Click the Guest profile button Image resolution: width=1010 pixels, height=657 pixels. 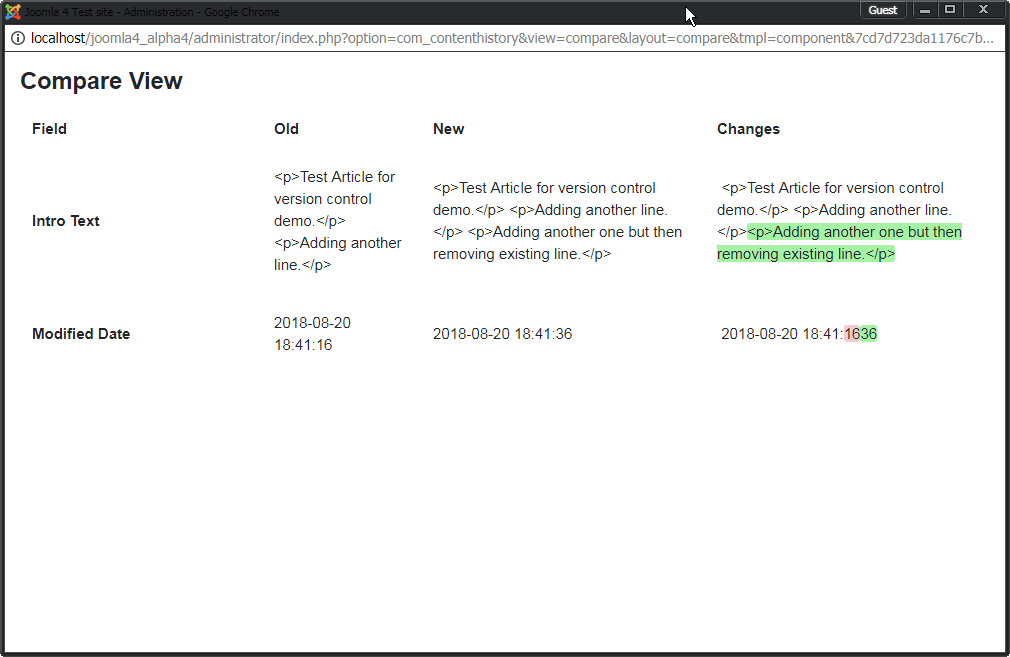882,10
